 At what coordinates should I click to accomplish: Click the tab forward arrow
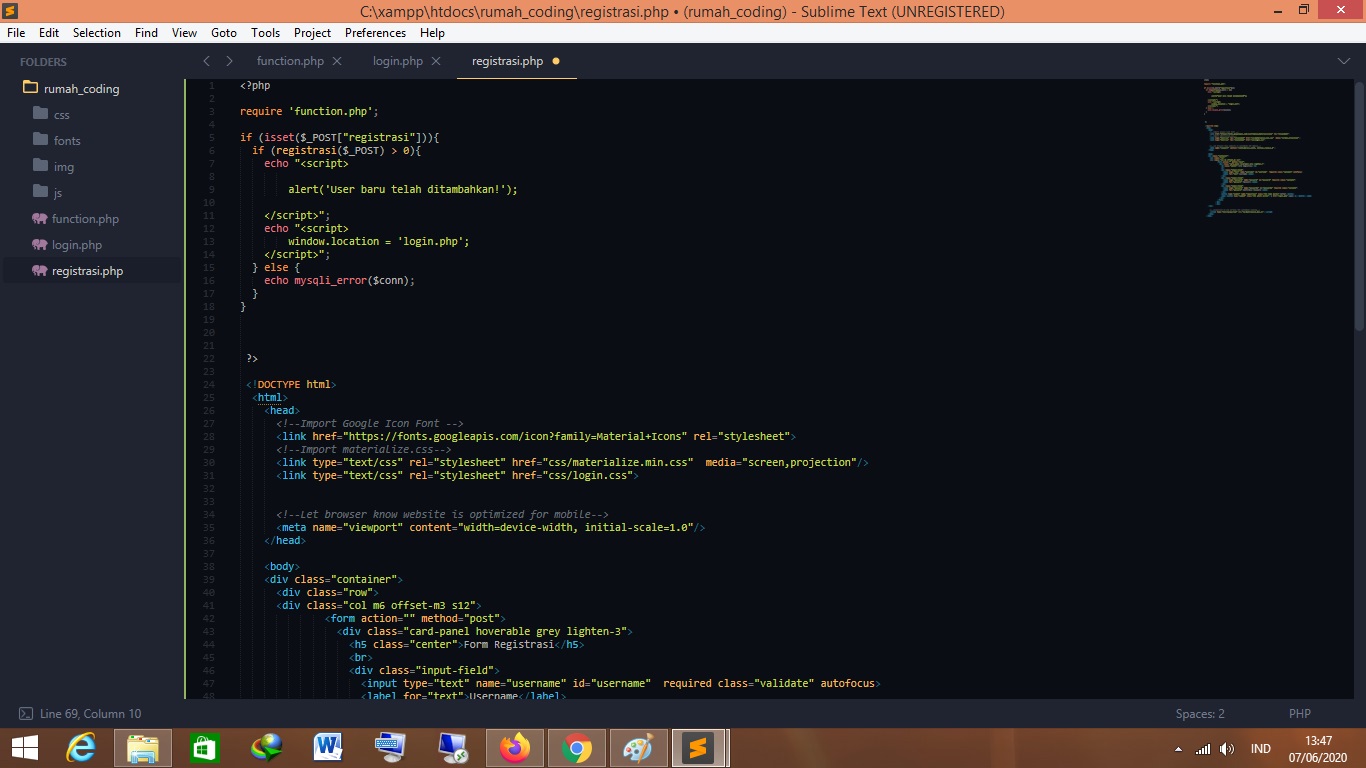click(229, 61)
